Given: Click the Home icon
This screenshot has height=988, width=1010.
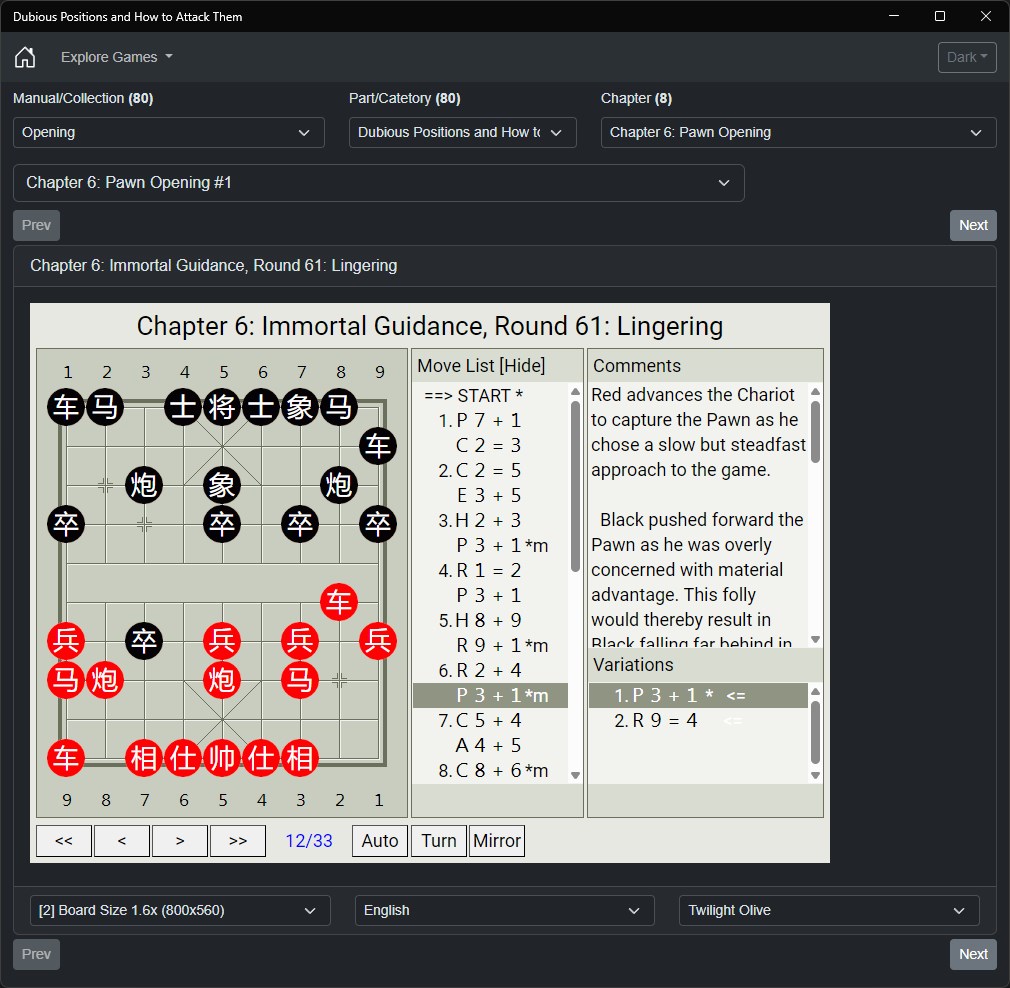Looking at the screenshot, I should click(25, 57).
